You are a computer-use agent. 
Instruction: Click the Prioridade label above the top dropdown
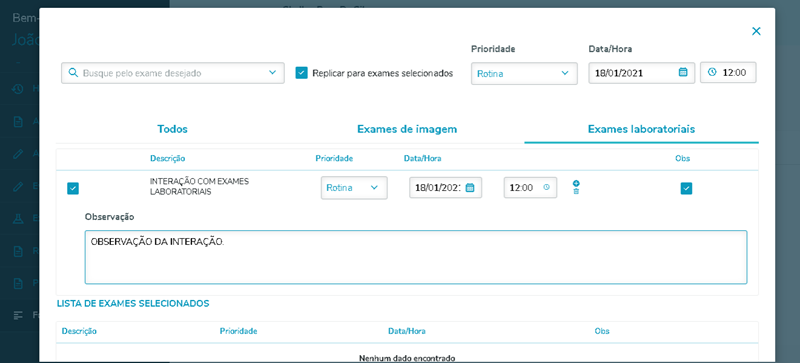493,49
